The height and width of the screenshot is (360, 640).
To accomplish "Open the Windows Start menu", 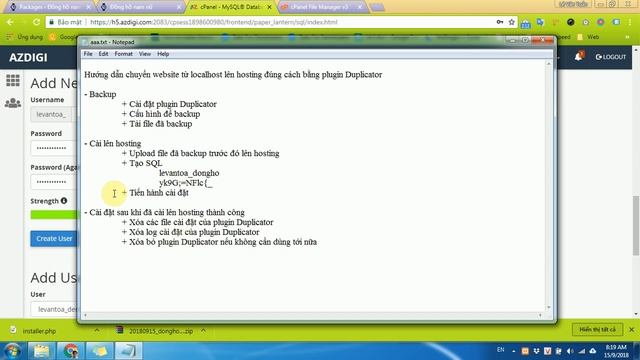I will pyautogui.click(x=12, y=351).
